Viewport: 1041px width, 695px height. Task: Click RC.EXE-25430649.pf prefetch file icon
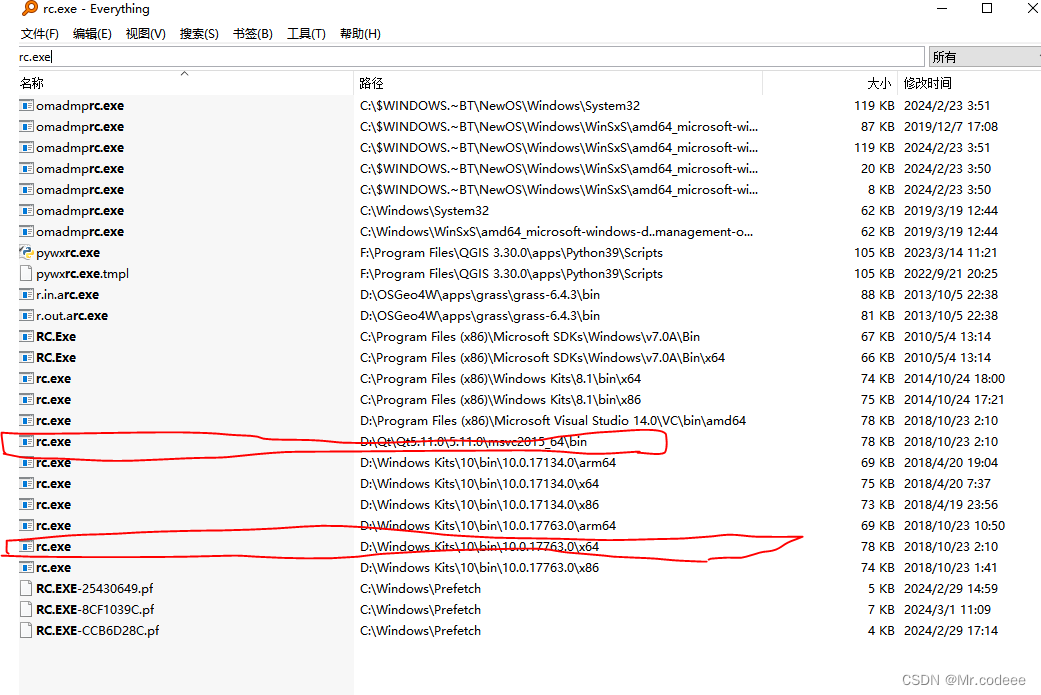coord(27,589)
